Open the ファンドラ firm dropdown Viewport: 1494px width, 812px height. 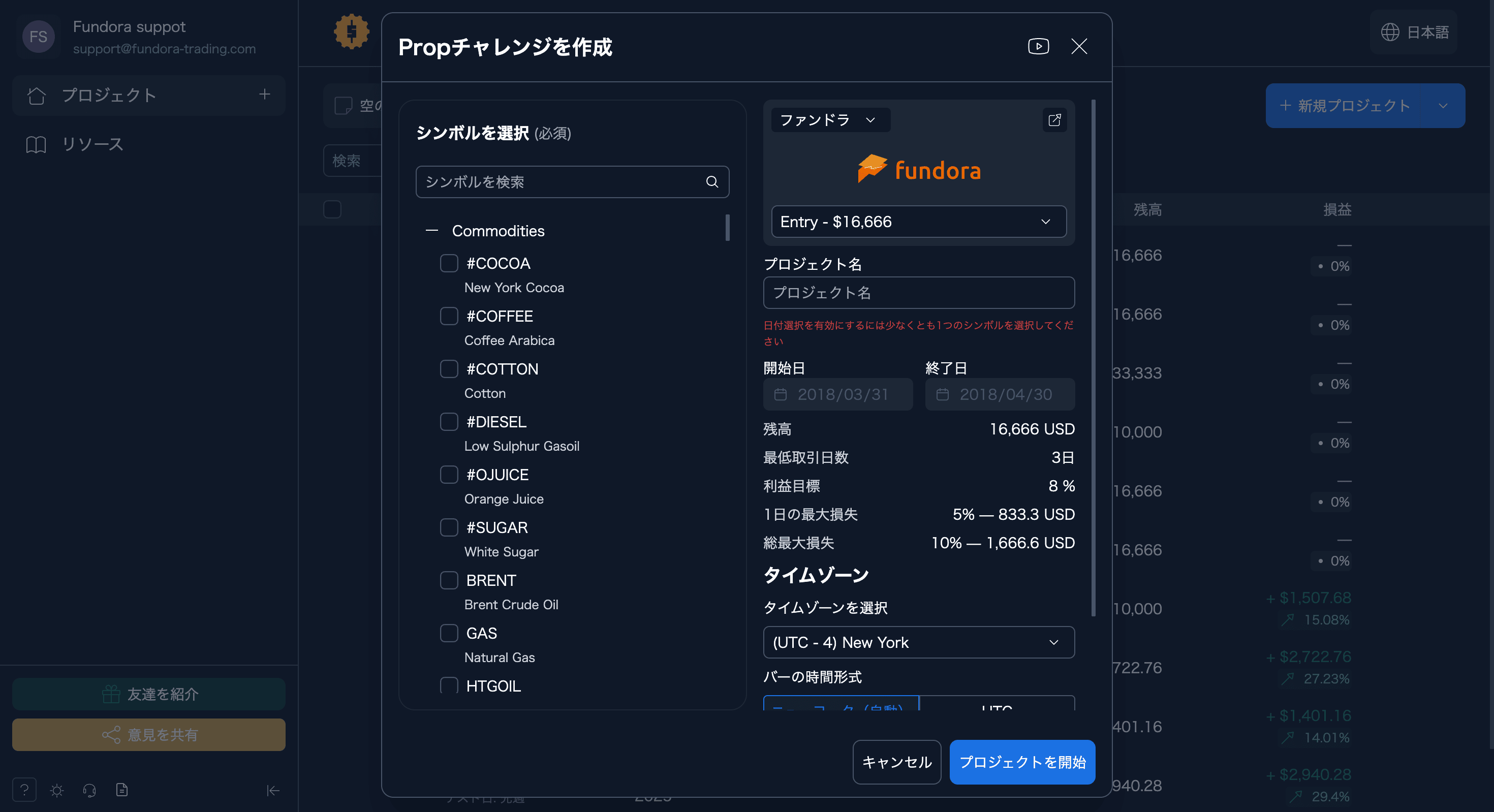830,120
